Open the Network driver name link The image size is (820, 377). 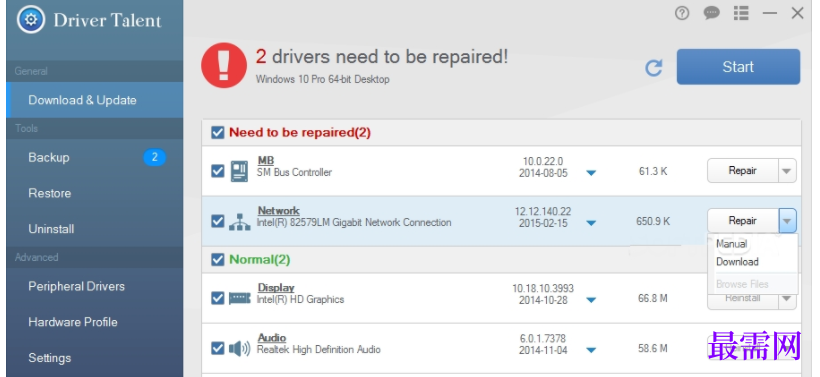click(279, 211)
